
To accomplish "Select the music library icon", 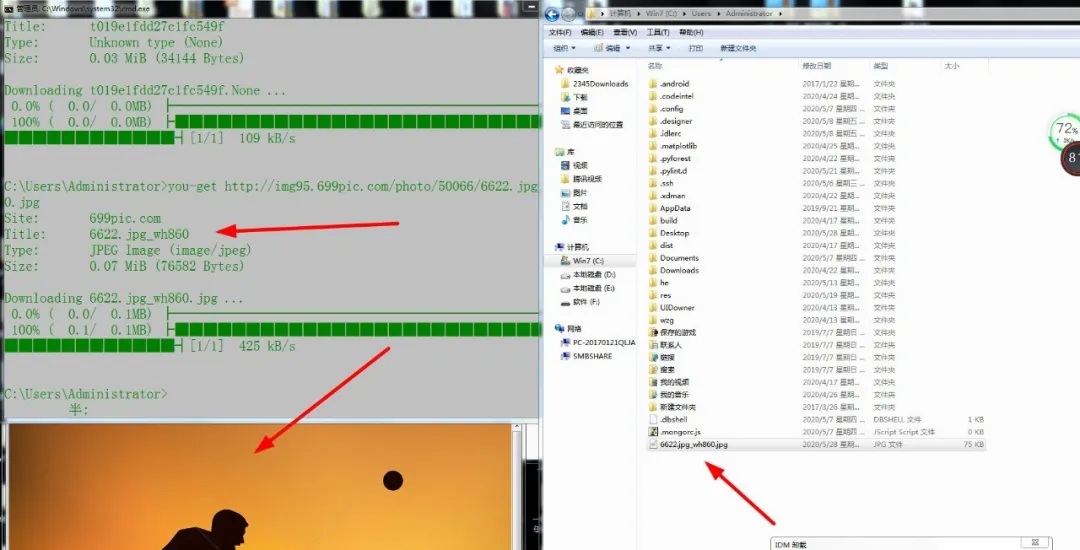I will (565, 220).
